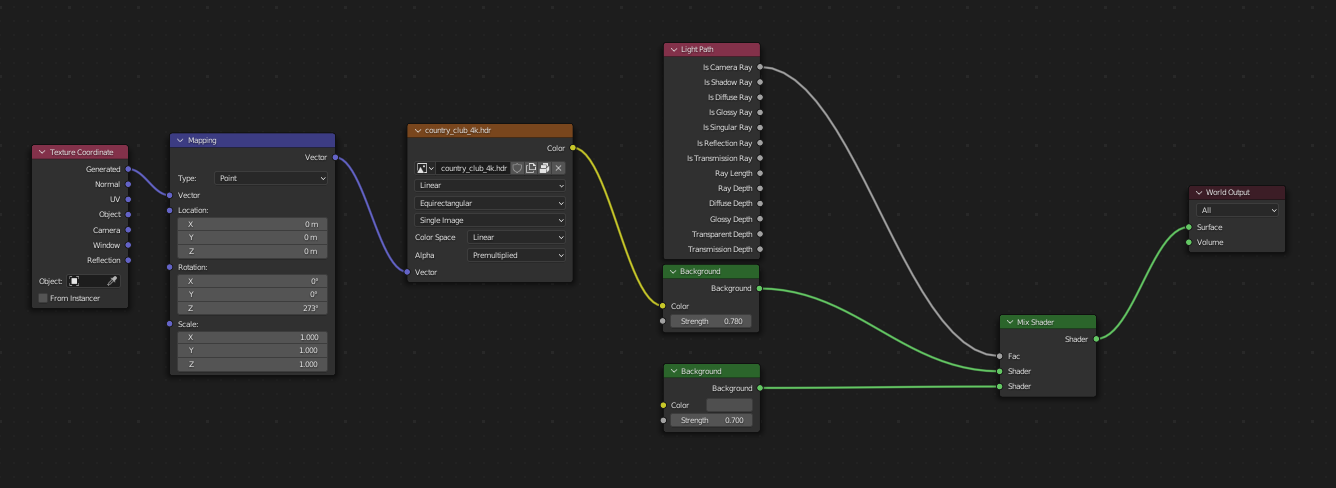Collapse the Mix Shader node
The width and height of the screenshot is (1336, 488).
[1009, 322]
